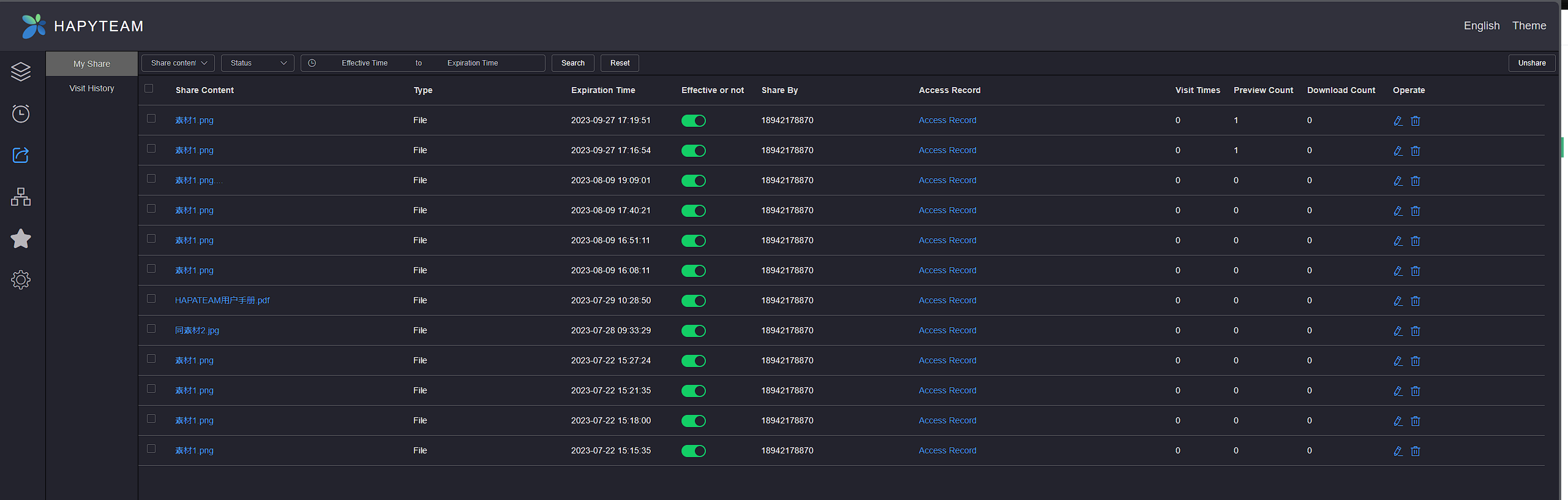Screen dimensions: 1568x500
Task: Open the HAPATEAM用户手册.pdf file link
Action: (x=222, y=300)
